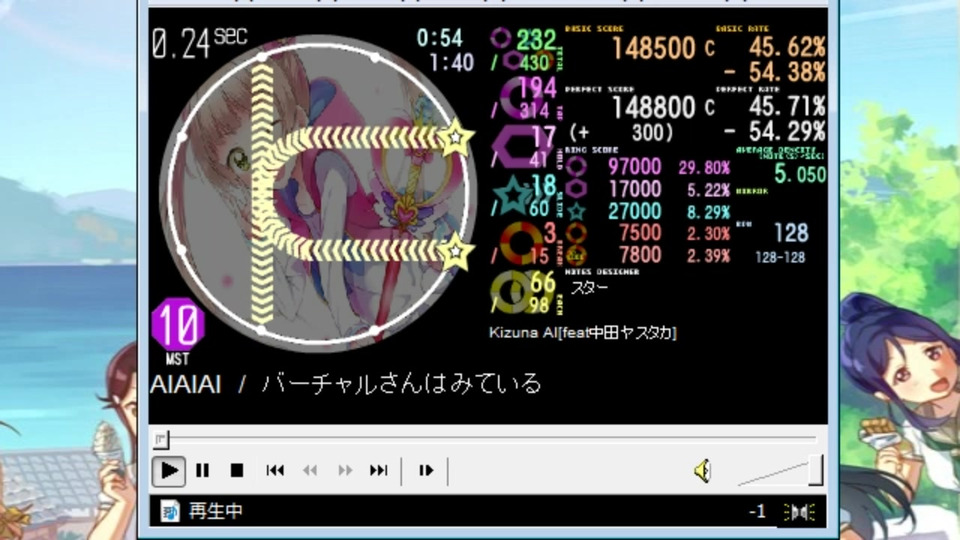Click the 29.80% ring percentage
The image size is (960, 540).
[704, 168]
